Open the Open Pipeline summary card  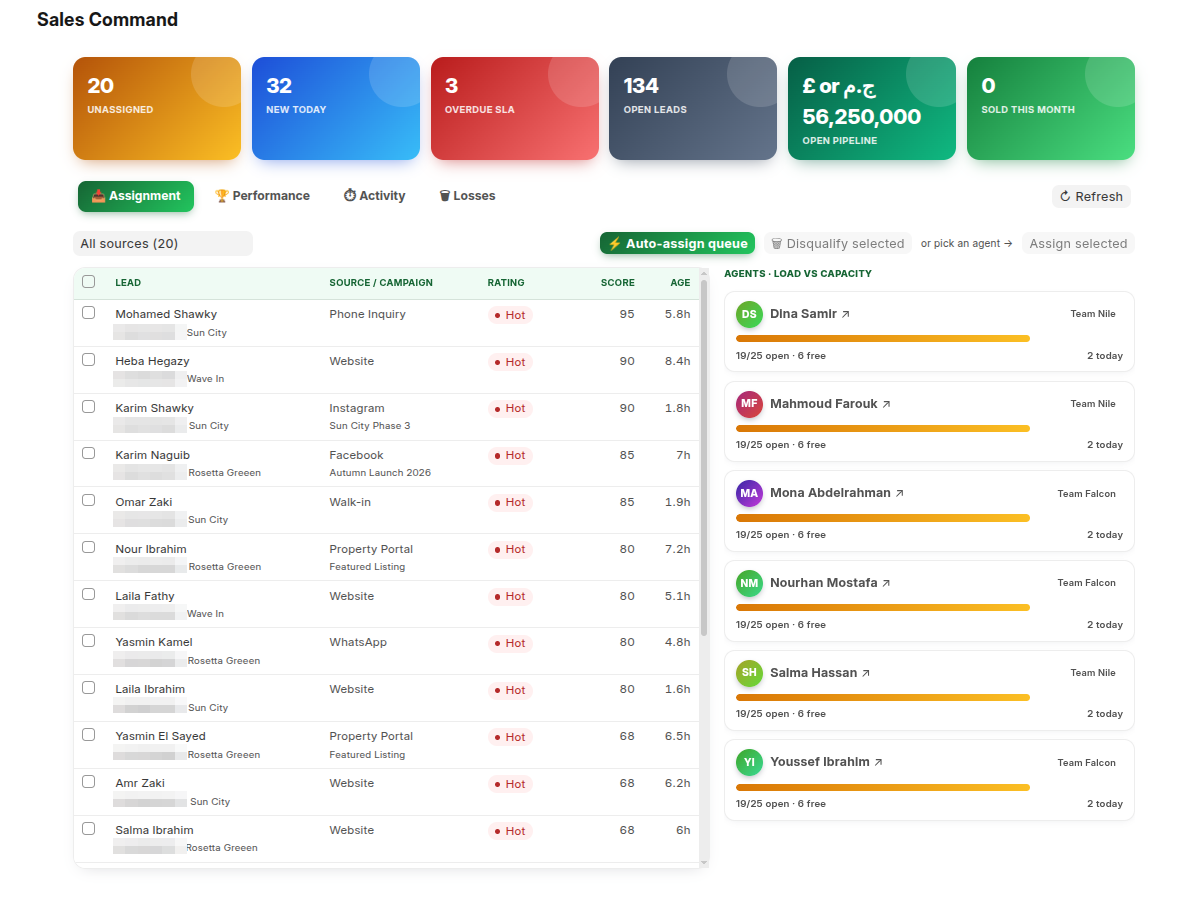click(x=872, y=108)
